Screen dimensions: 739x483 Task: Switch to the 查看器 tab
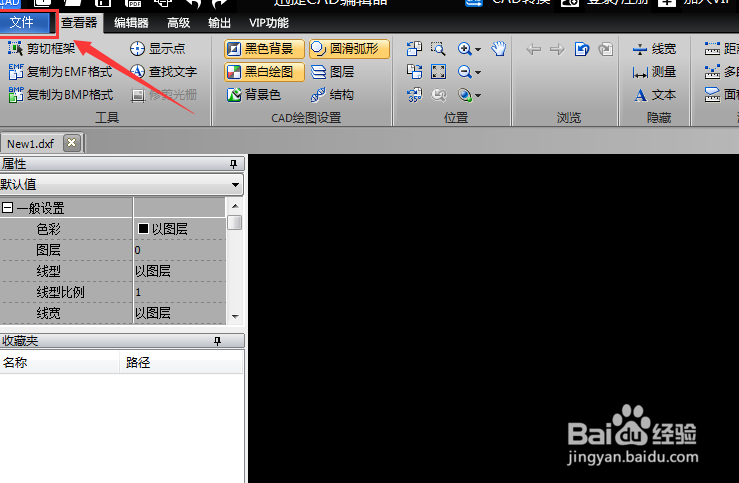pyautogui.click(x=79, y=23)
